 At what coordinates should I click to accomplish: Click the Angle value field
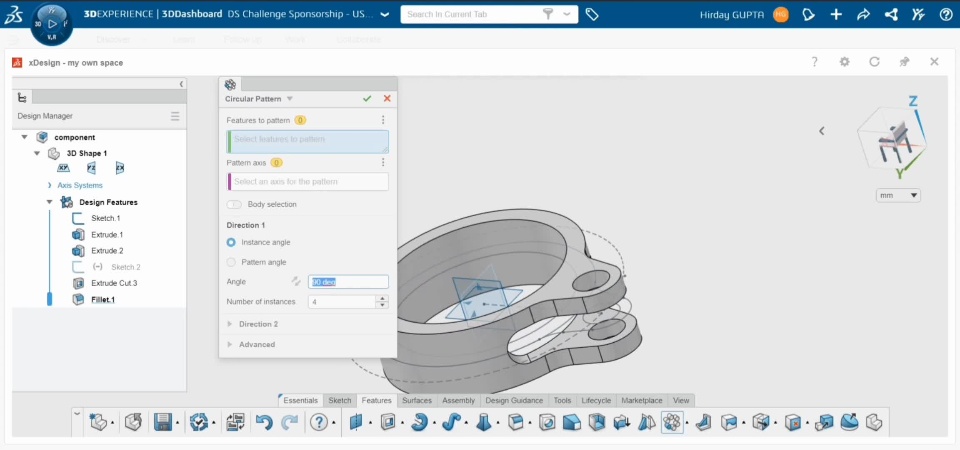pyautogui.click(x=348, y=282)
